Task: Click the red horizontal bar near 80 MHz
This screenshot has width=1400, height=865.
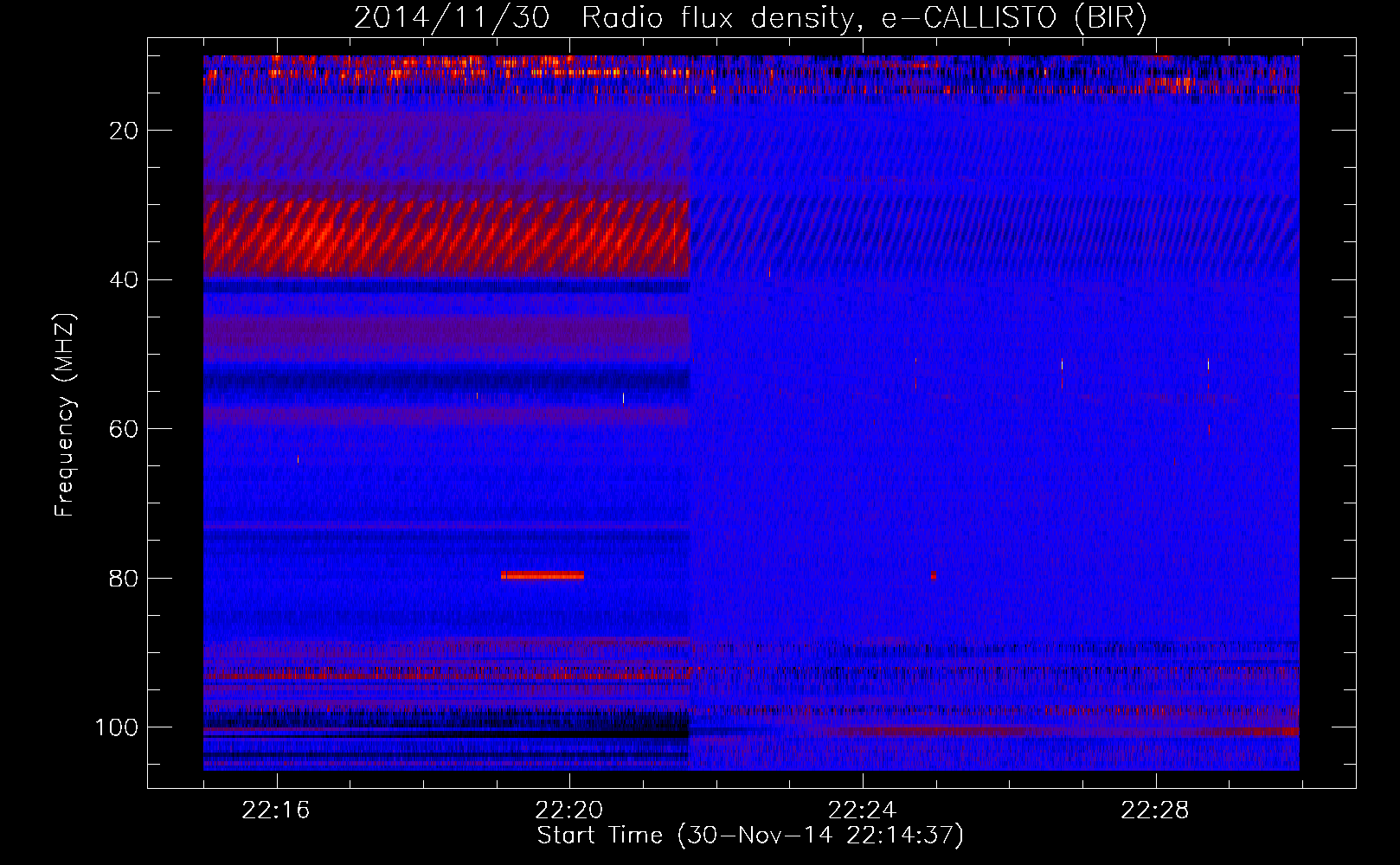Action: [543, 575]
